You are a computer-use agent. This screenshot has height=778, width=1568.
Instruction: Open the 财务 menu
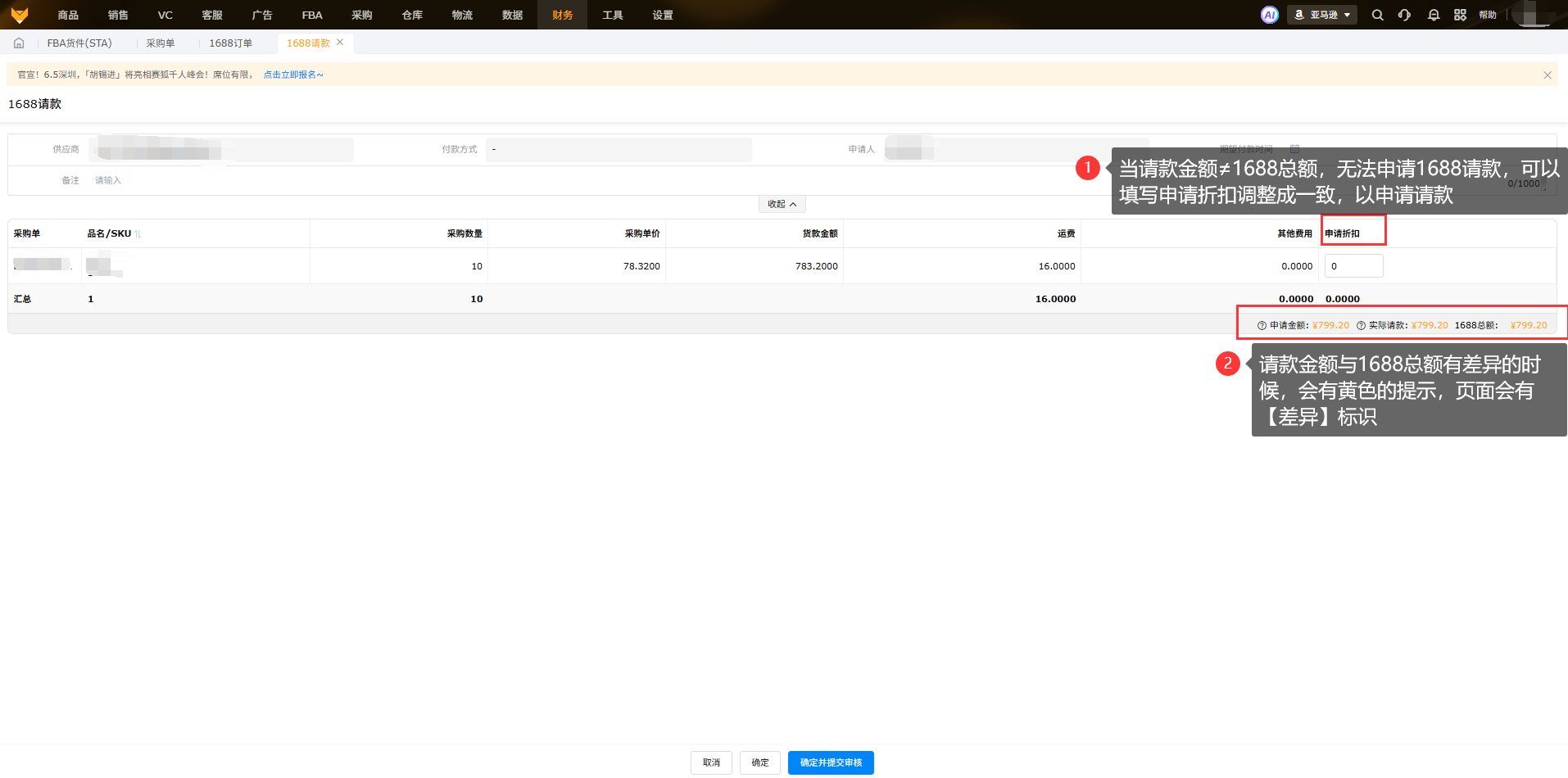coord(562,15)
